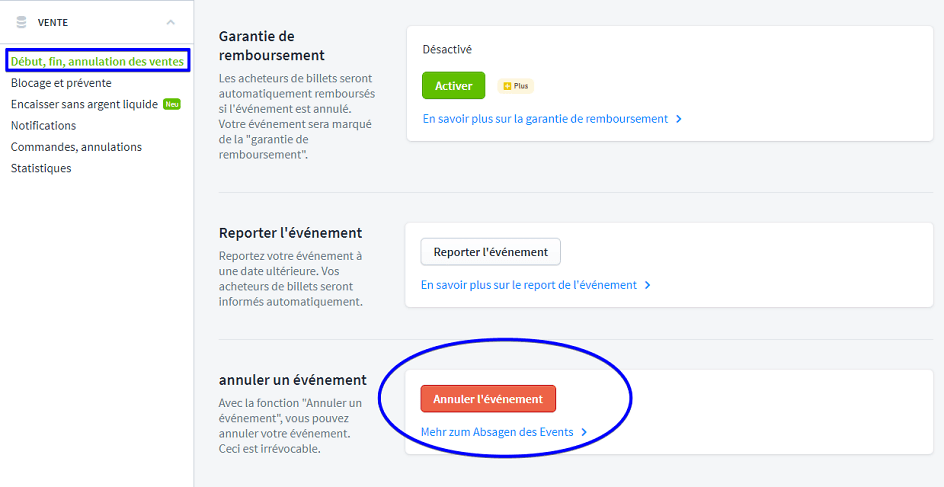The height and width of the screenshot is (487, 944).
Task: Open Commandes, annulations page
Action: click(76, 147)
